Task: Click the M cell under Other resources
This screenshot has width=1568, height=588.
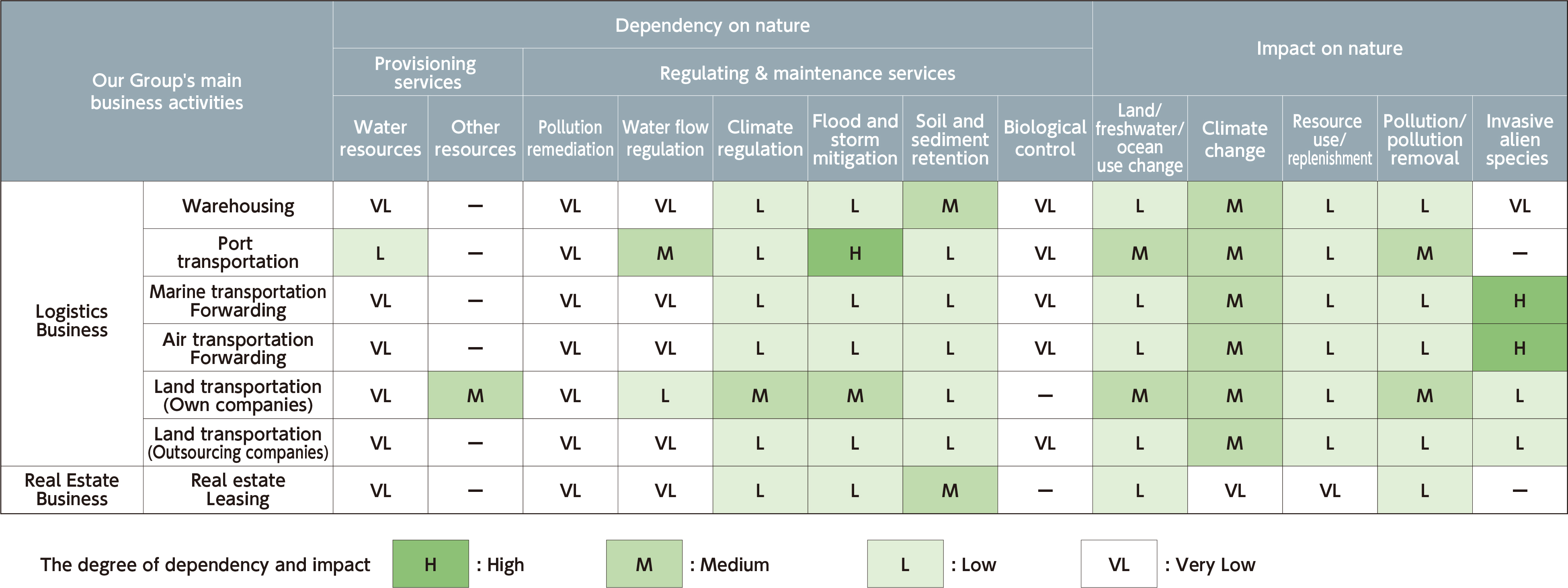Action: pos(476,395)
